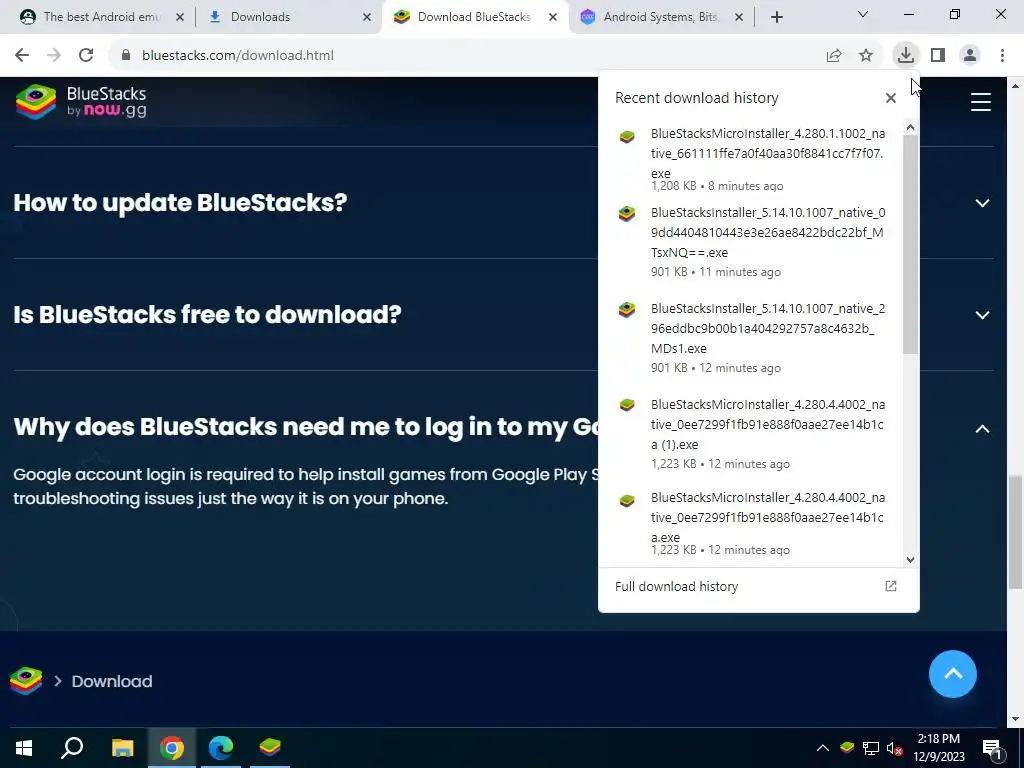The image size is (1024, 768).
Task: Click the Chrome downloads toolbar icon
Action: coord(906,55)
